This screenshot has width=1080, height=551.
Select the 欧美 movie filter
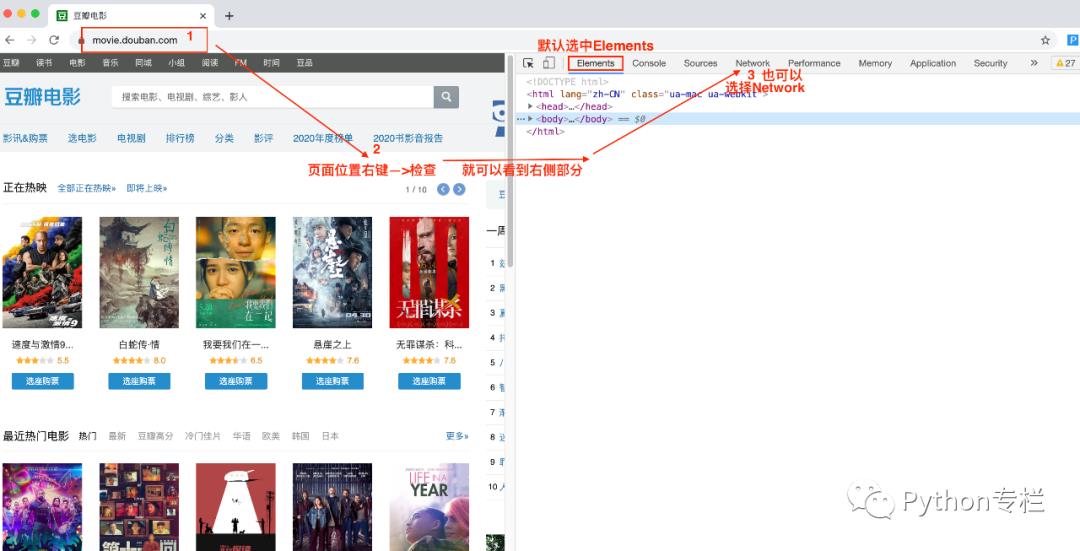pyautogui.click(x=271, y=437)
